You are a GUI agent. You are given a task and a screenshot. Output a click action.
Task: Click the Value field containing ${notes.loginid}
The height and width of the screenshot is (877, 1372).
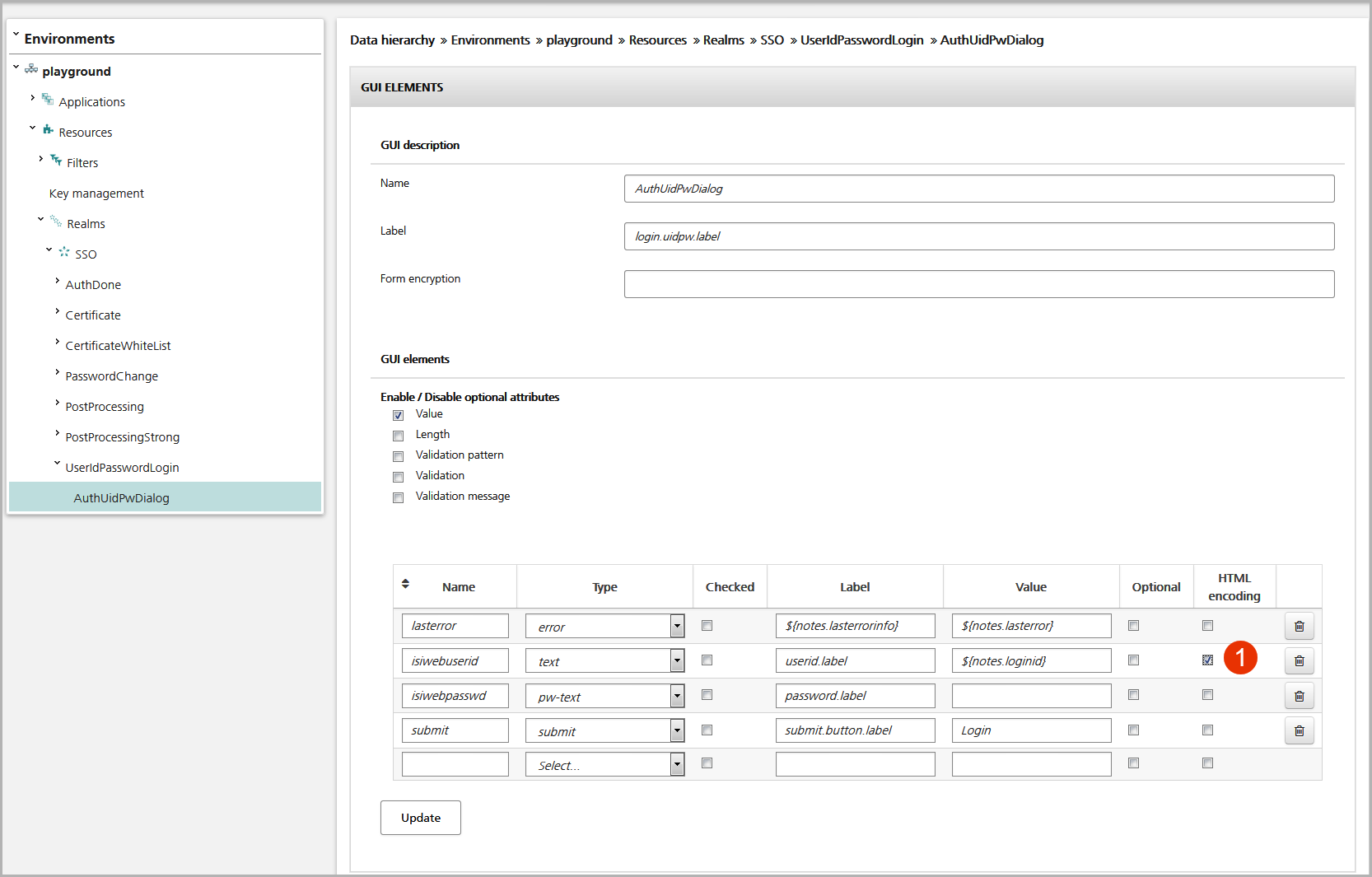click(x=1031, y=660)
